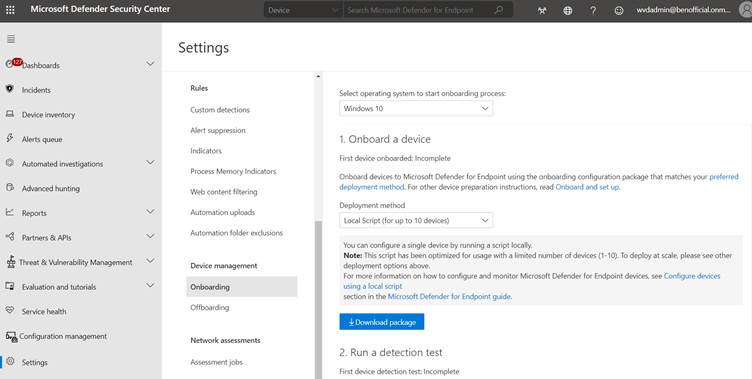
Task: Open the Windows 10 operating system dropdown
Action: pyautogui.click(x=416, y=108)
